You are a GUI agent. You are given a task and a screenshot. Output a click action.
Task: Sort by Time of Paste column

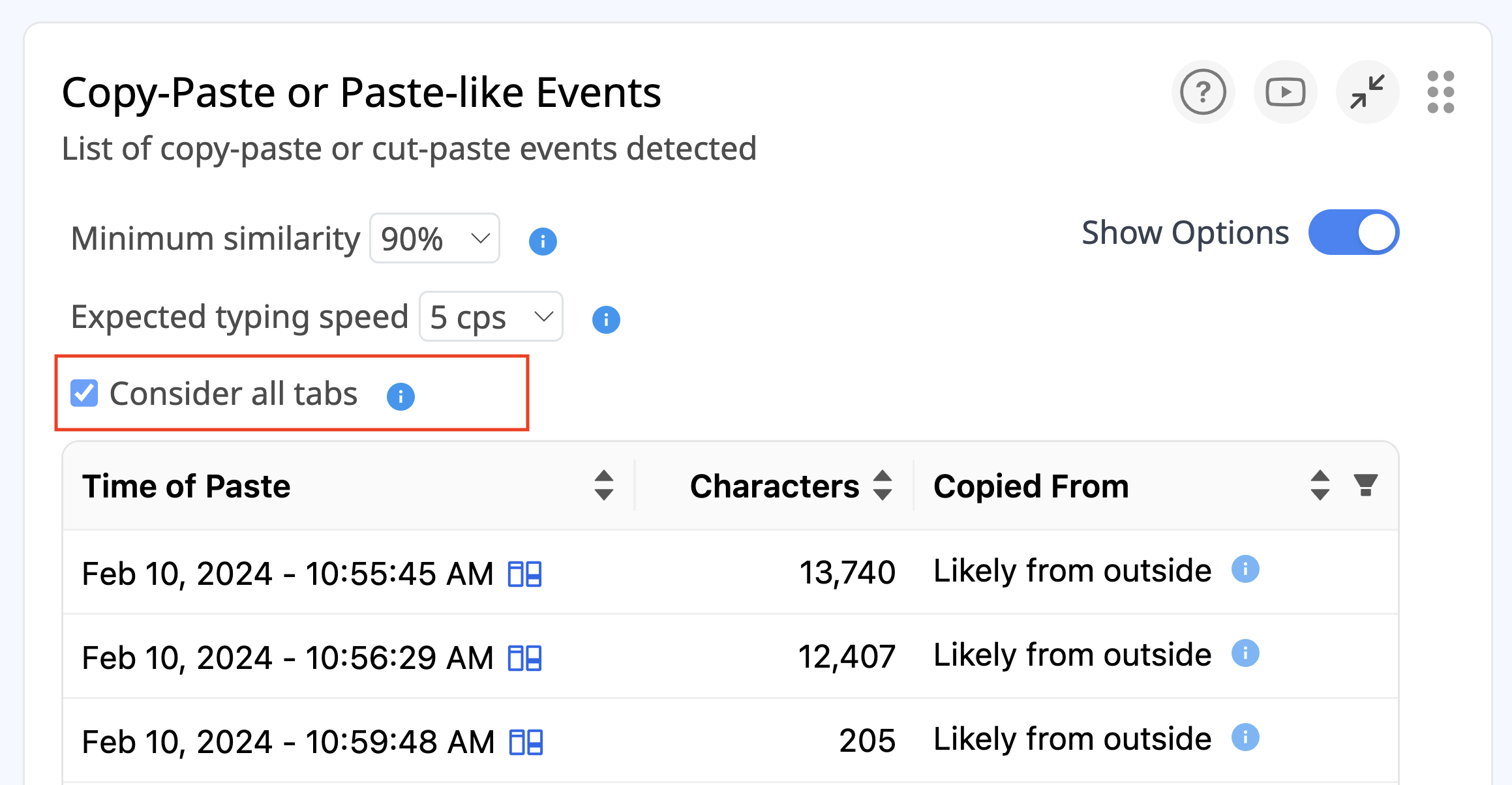point(603,485)
